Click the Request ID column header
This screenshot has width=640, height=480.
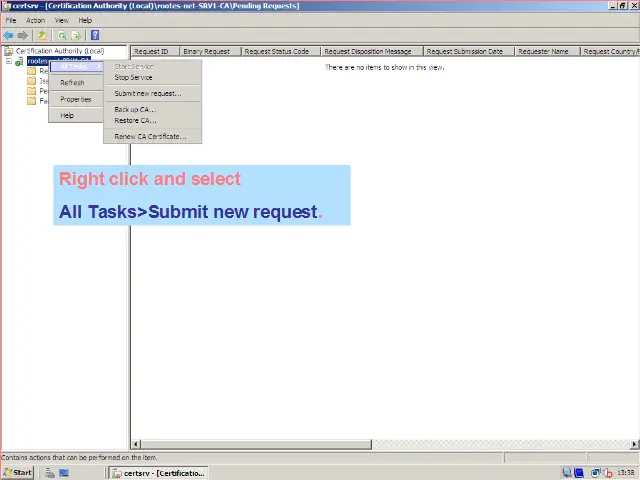(x=152, y=51)
